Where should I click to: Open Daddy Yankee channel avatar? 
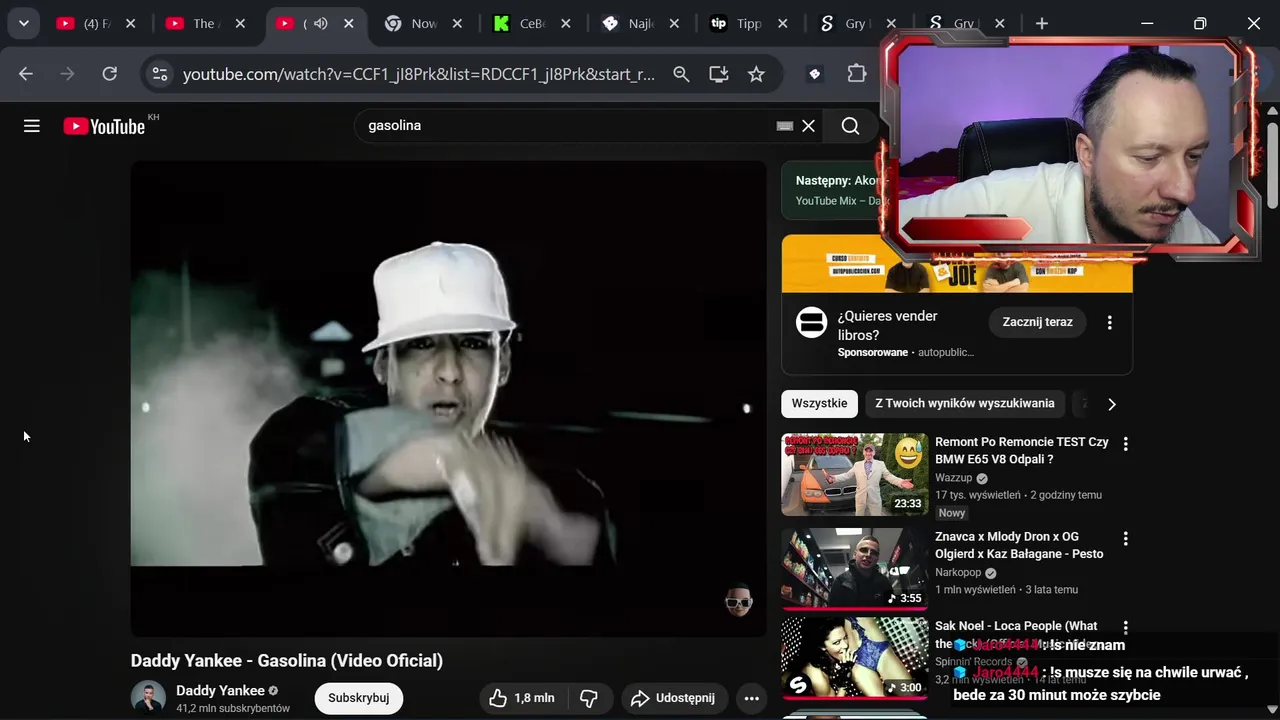(148, 698)
